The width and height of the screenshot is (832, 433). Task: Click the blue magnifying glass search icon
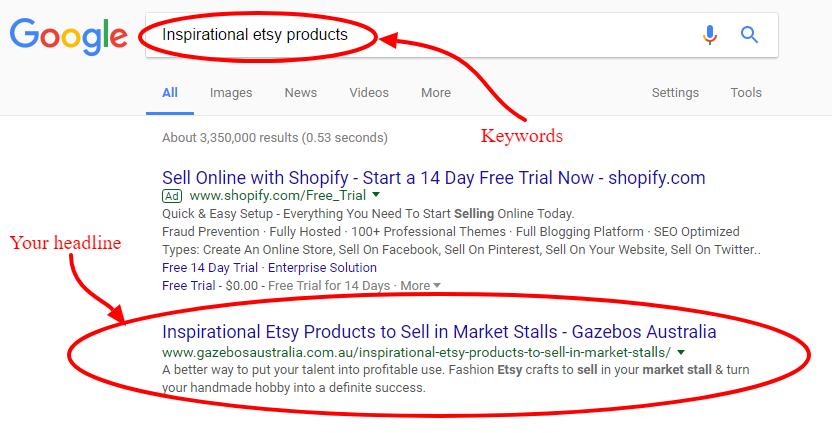(x=749, y=35)
